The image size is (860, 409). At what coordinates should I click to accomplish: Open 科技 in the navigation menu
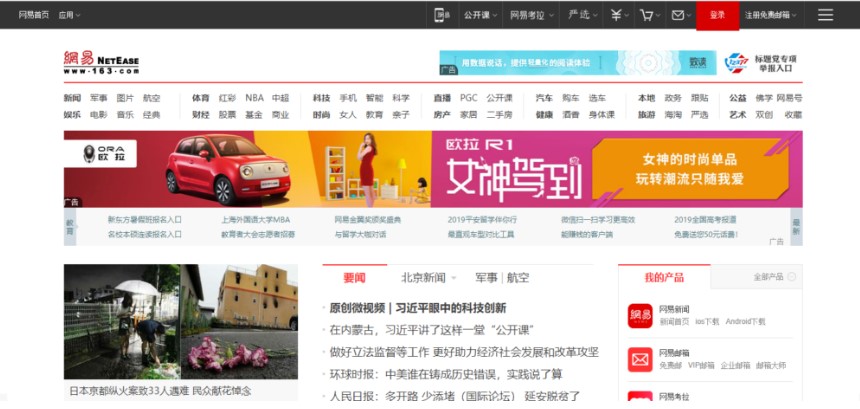coord(321,98)
